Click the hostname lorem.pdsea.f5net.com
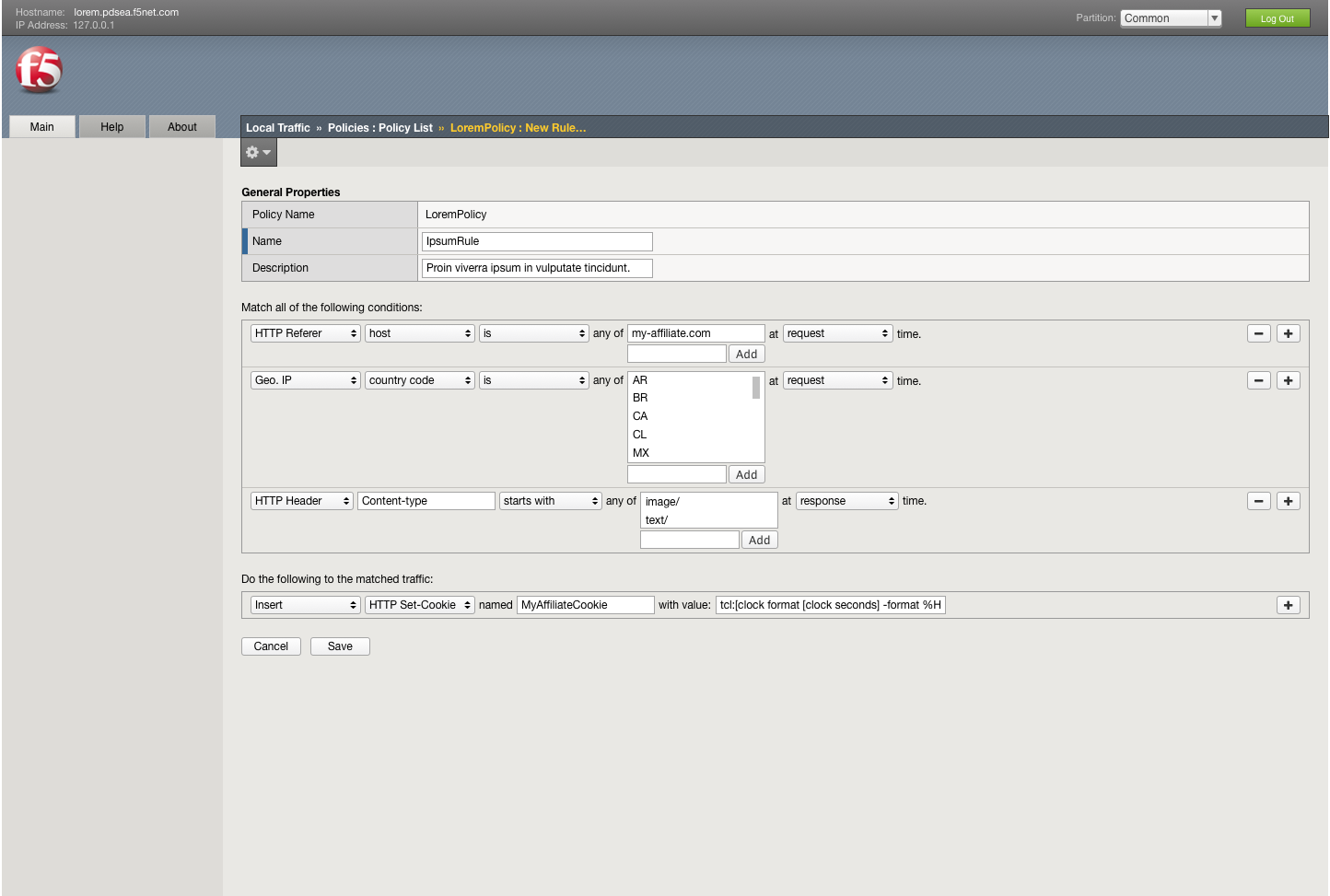This screenshot has width=1330, height=896. pyautogui.click(x=126, y=12)
